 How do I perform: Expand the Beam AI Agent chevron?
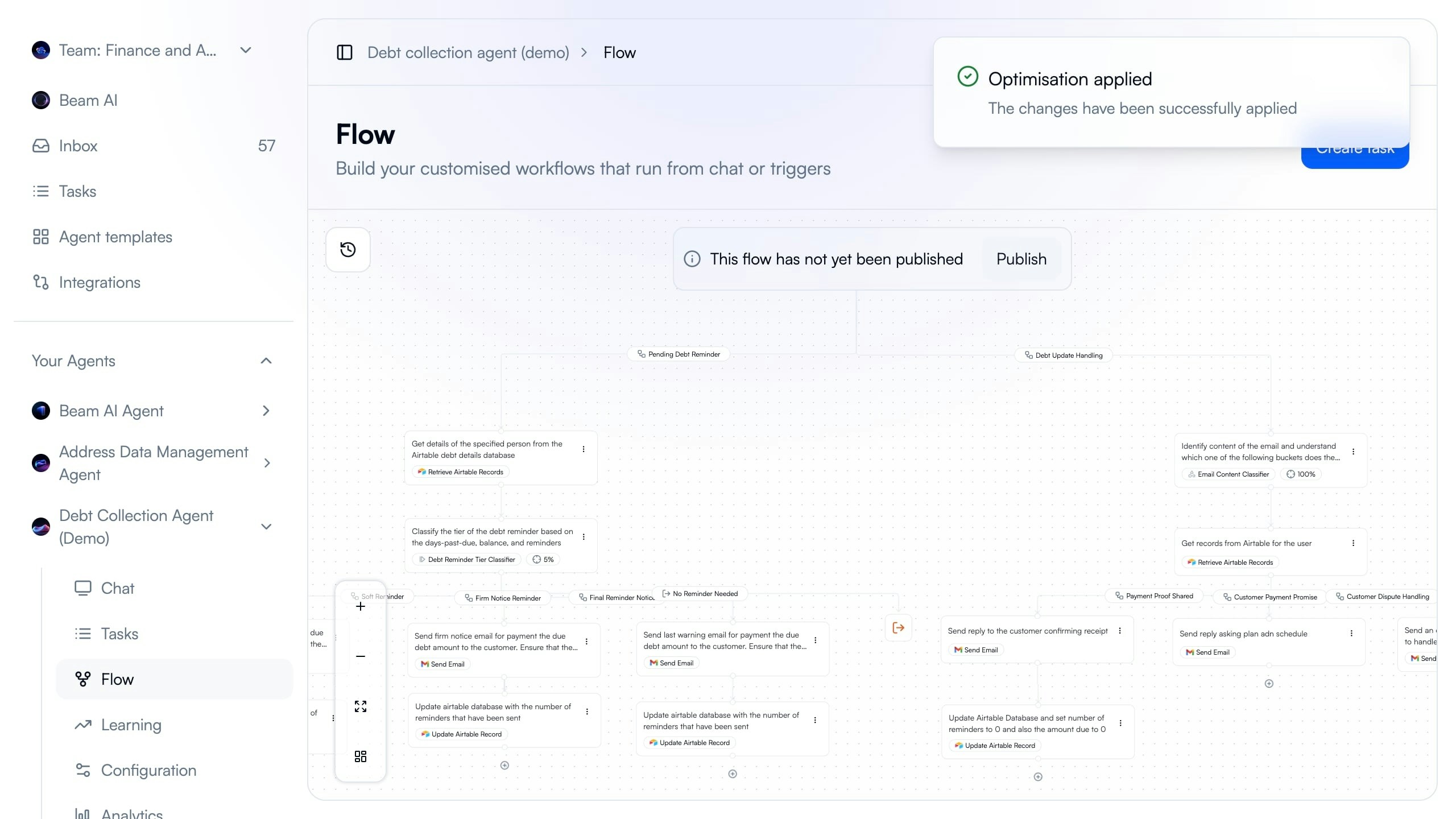coord(266,411)
